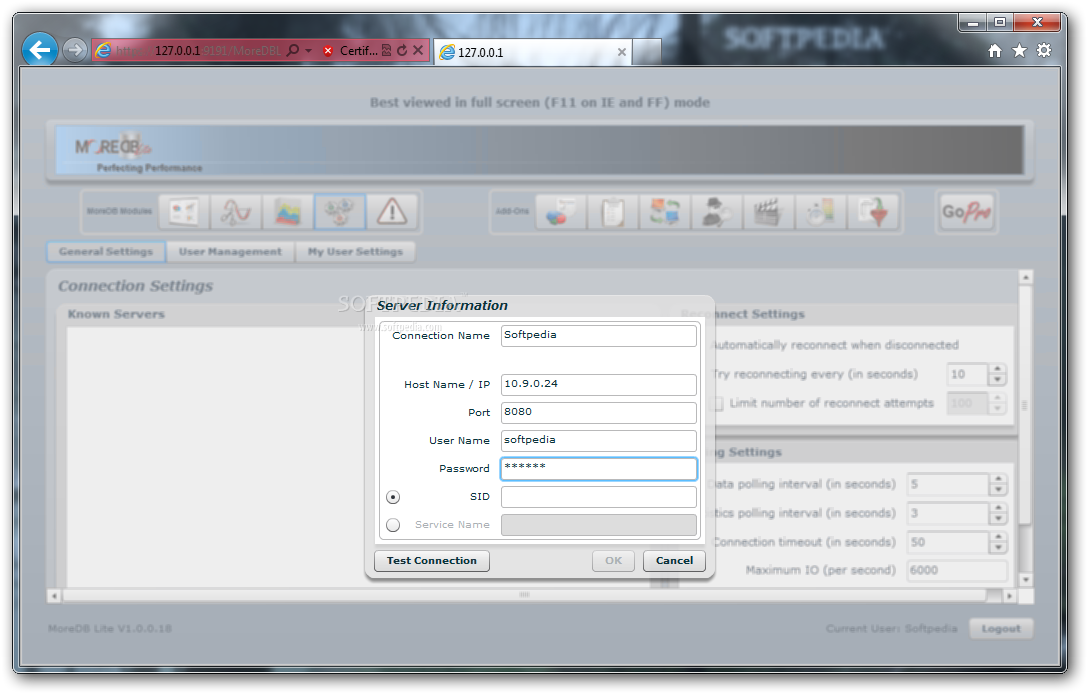
Task: Click the horizontal scrollbar thumb
Action: click(525, 595)
